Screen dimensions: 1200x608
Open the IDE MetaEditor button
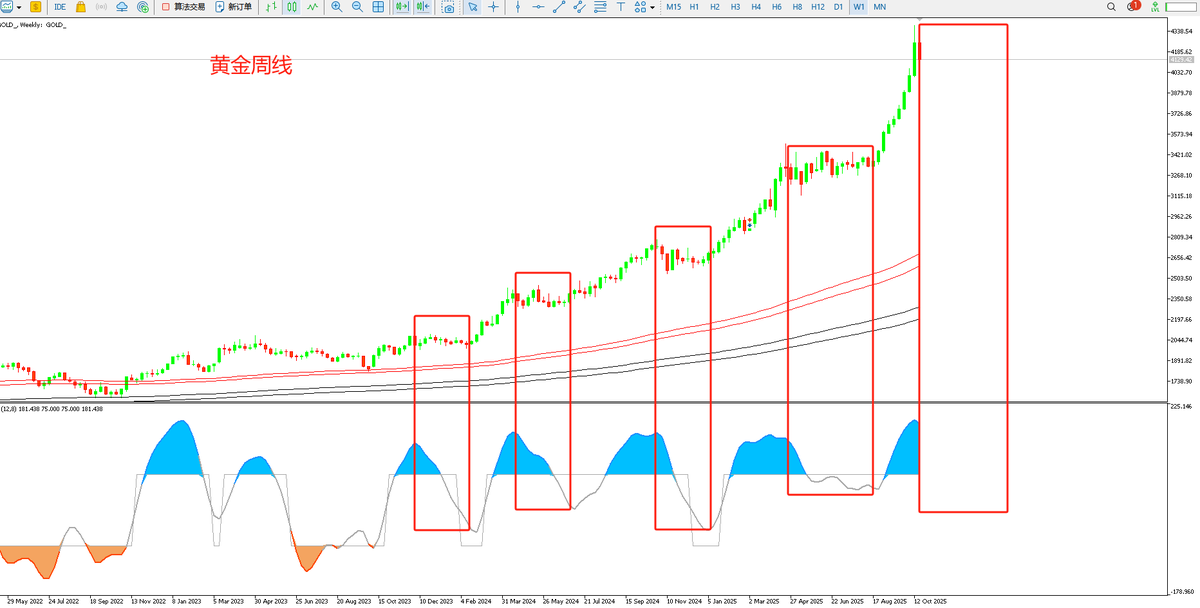pyautogui.click(x=60, y=7)
